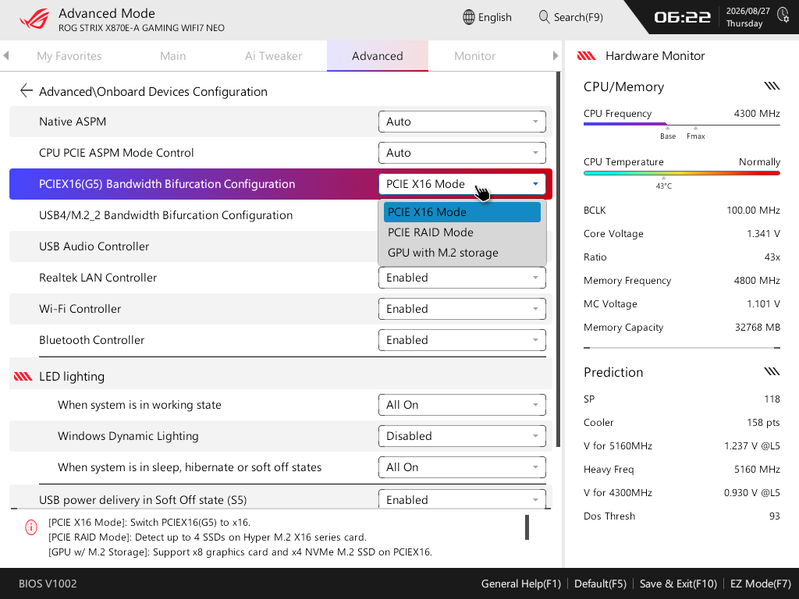799x599 pixels.
Task: Click General Help(F1)
Action: point(521,584)
